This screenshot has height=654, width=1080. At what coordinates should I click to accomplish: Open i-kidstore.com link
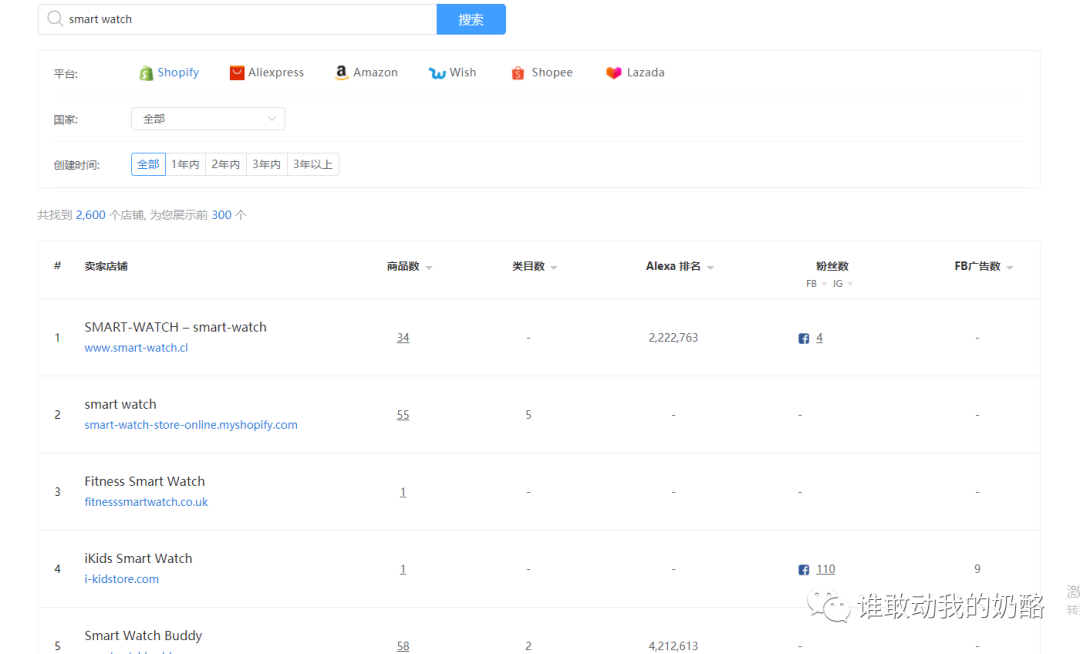tap(121, 579)
